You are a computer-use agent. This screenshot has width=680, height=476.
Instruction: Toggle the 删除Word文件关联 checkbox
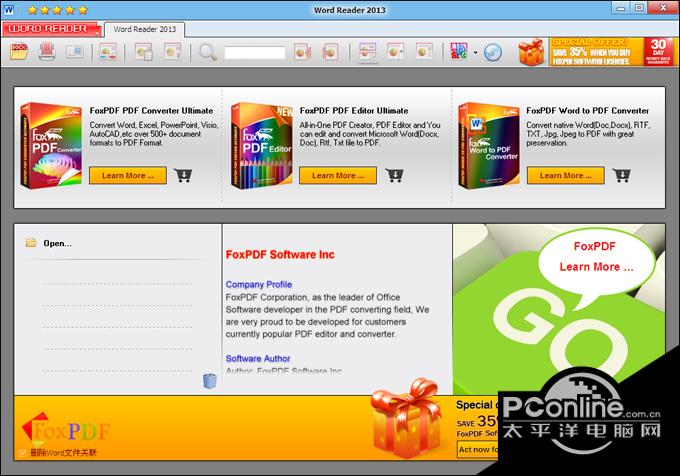pos(22,453)
